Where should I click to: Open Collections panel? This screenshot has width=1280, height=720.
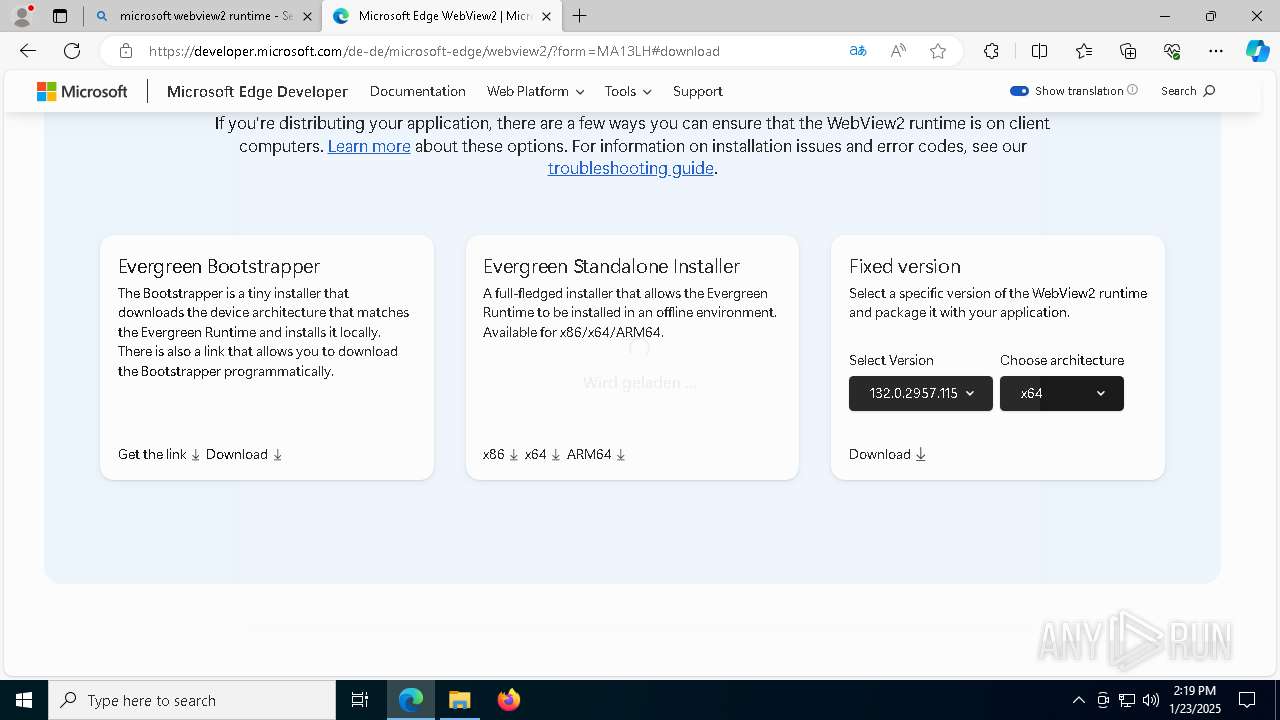click(1128, 51)
